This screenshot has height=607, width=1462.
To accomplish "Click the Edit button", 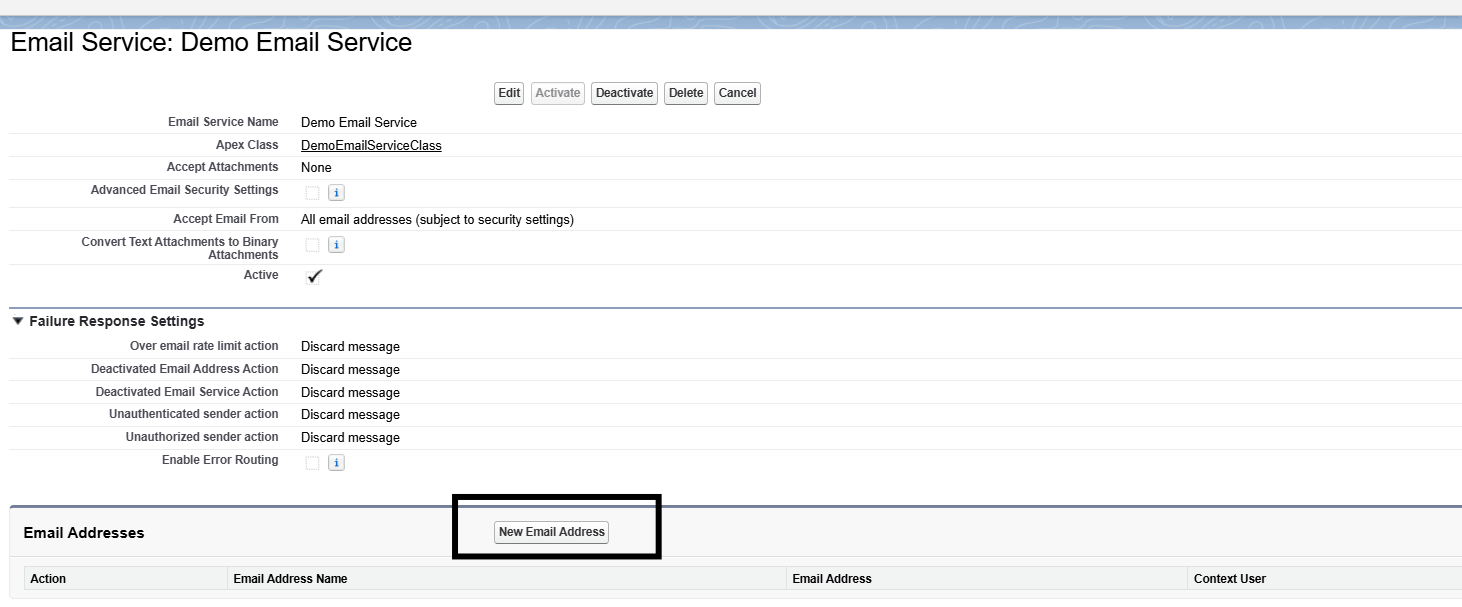I will [508, 92].
